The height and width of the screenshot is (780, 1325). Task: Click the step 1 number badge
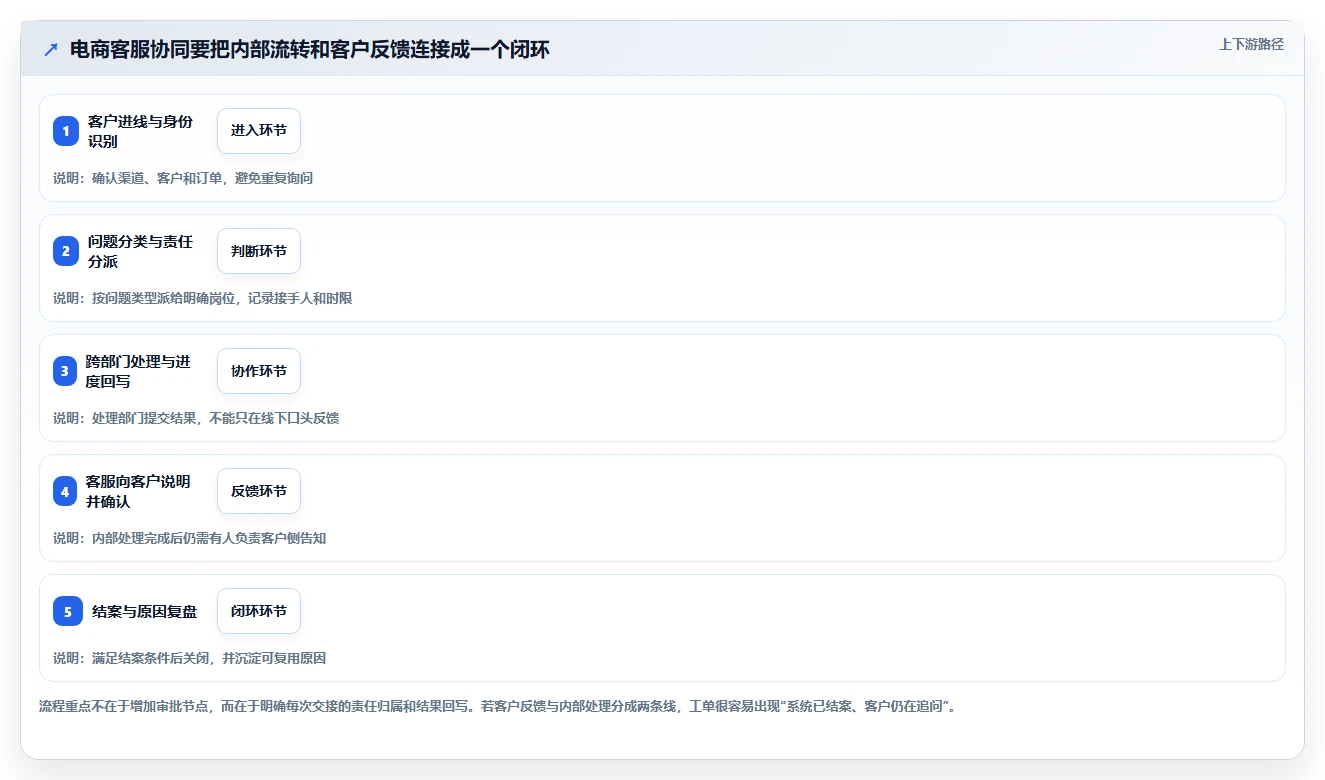click(x=66, y=131)
